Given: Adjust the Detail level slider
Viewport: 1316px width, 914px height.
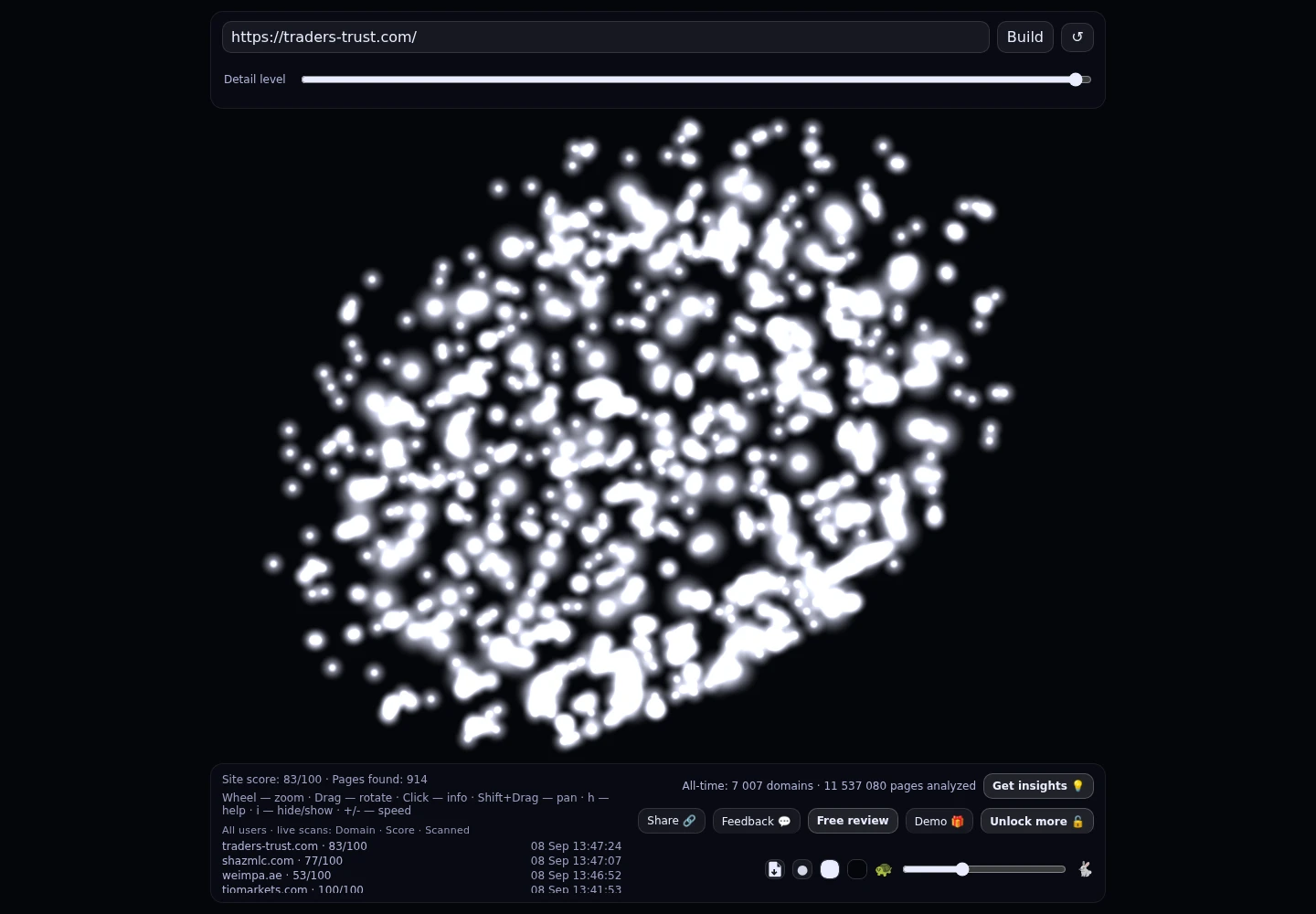Looking at the screenshot, I should (696, 80).
